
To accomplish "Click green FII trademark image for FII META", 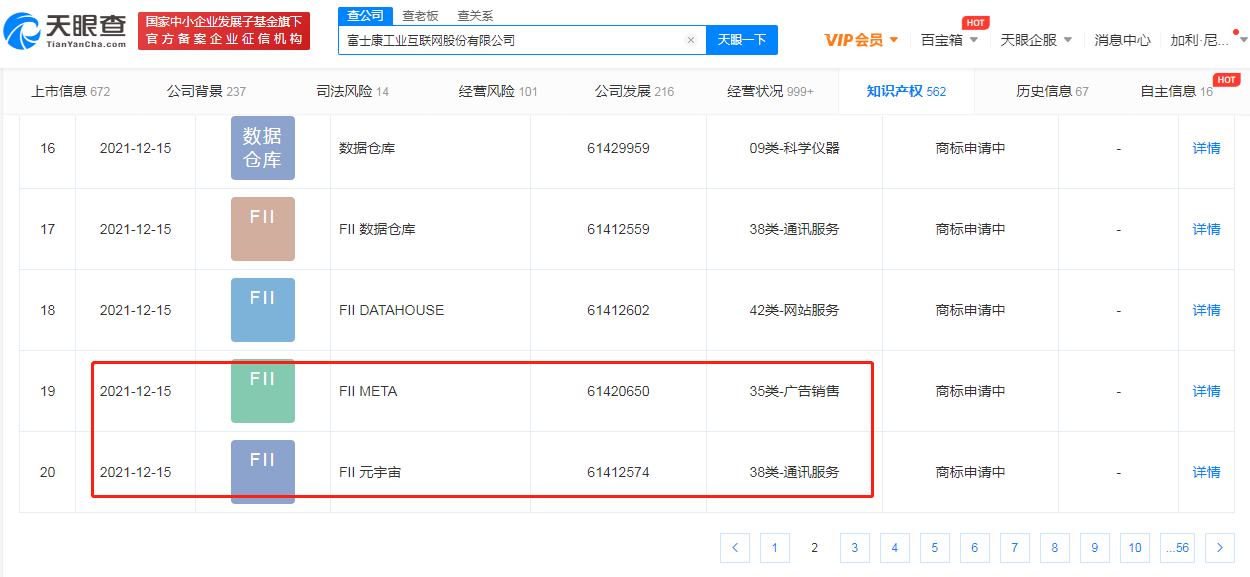I will coord(263,391).
